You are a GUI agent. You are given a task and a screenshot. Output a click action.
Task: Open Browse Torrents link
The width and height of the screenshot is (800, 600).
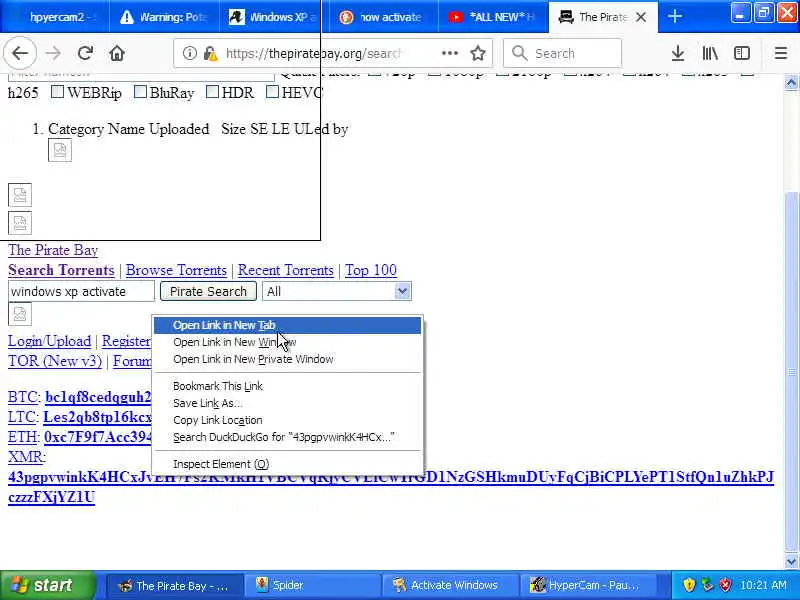176,270
